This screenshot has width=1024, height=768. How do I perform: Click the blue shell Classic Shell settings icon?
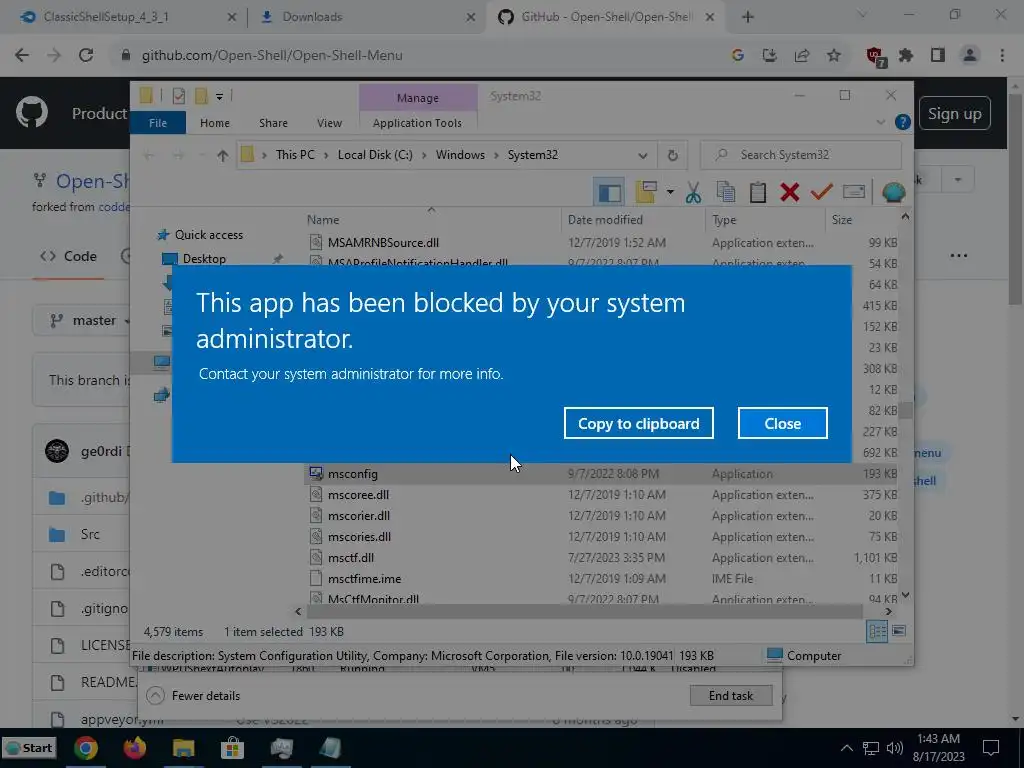[x=893, y=192]
